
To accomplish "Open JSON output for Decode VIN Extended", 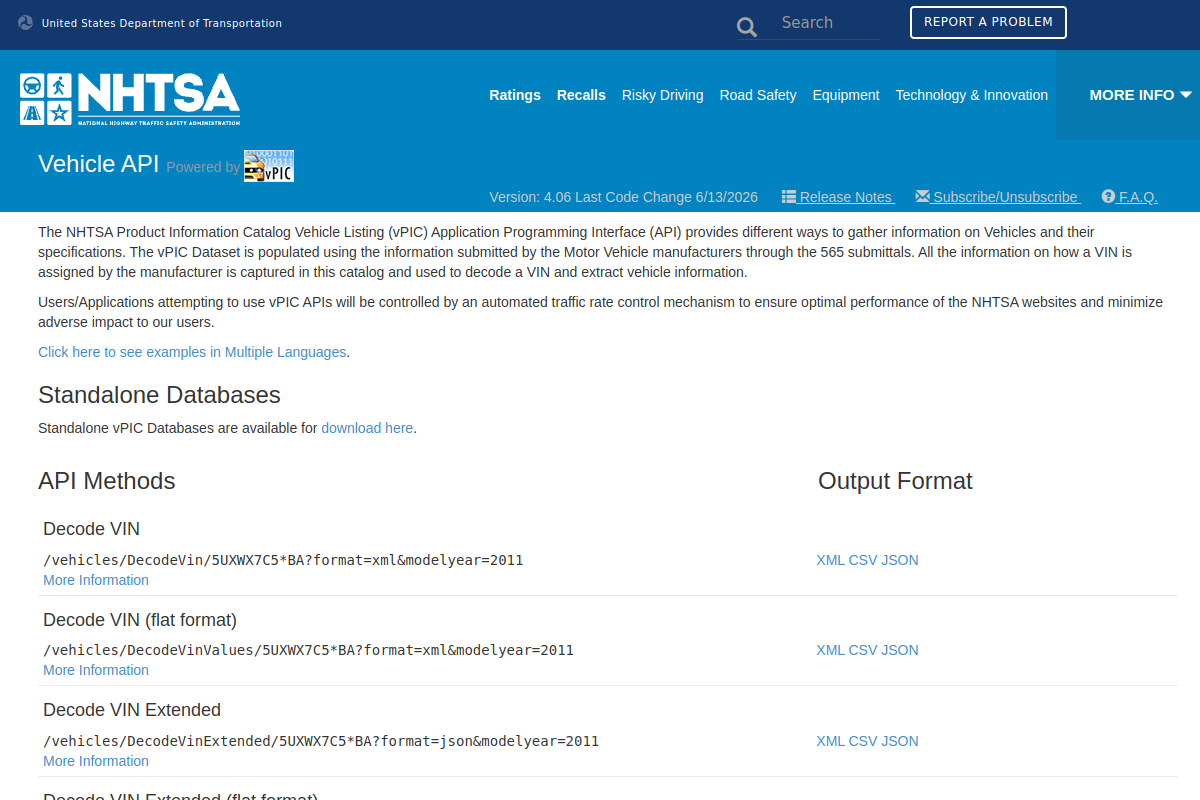I will point(900,741).
